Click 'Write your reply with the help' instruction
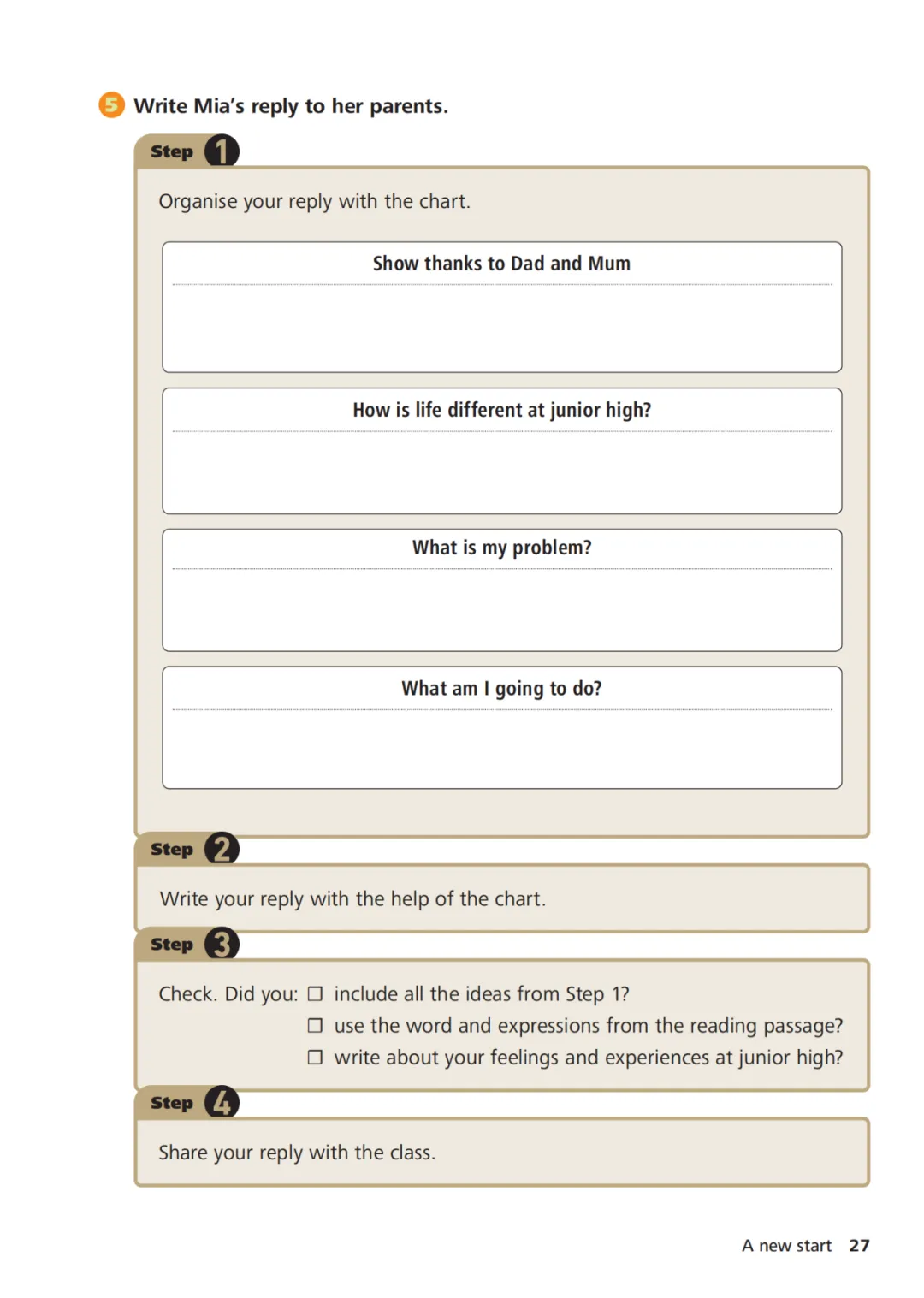The width and height of the screenshot is (924, 1298). point(352,899)
